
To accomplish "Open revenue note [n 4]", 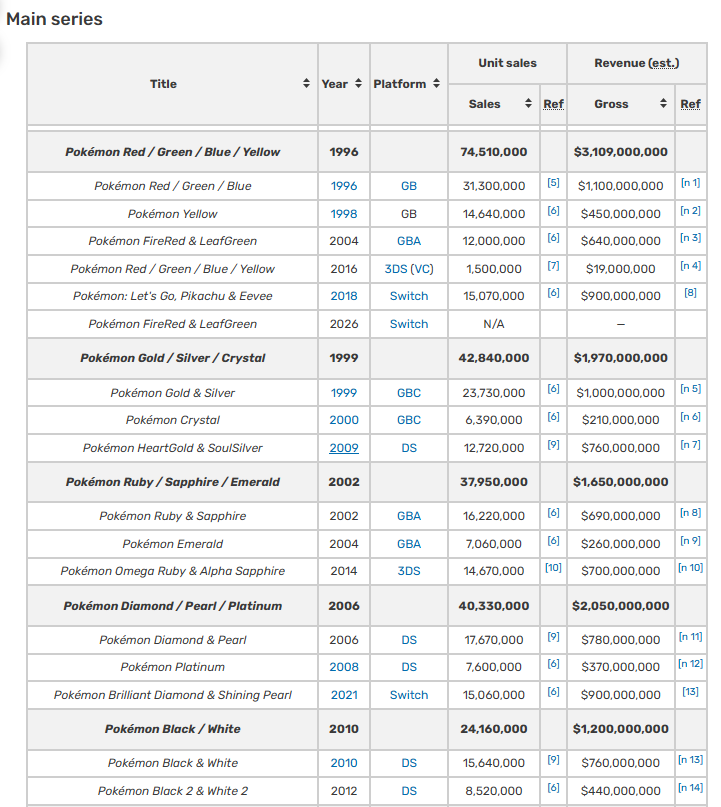I will point(690,266).
